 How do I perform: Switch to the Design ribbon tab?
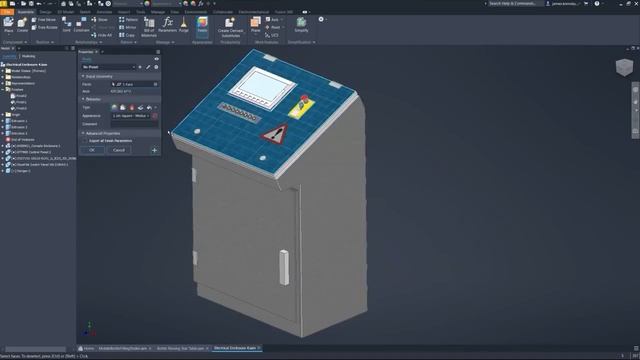pyautogui.click(x=45, y=12)
